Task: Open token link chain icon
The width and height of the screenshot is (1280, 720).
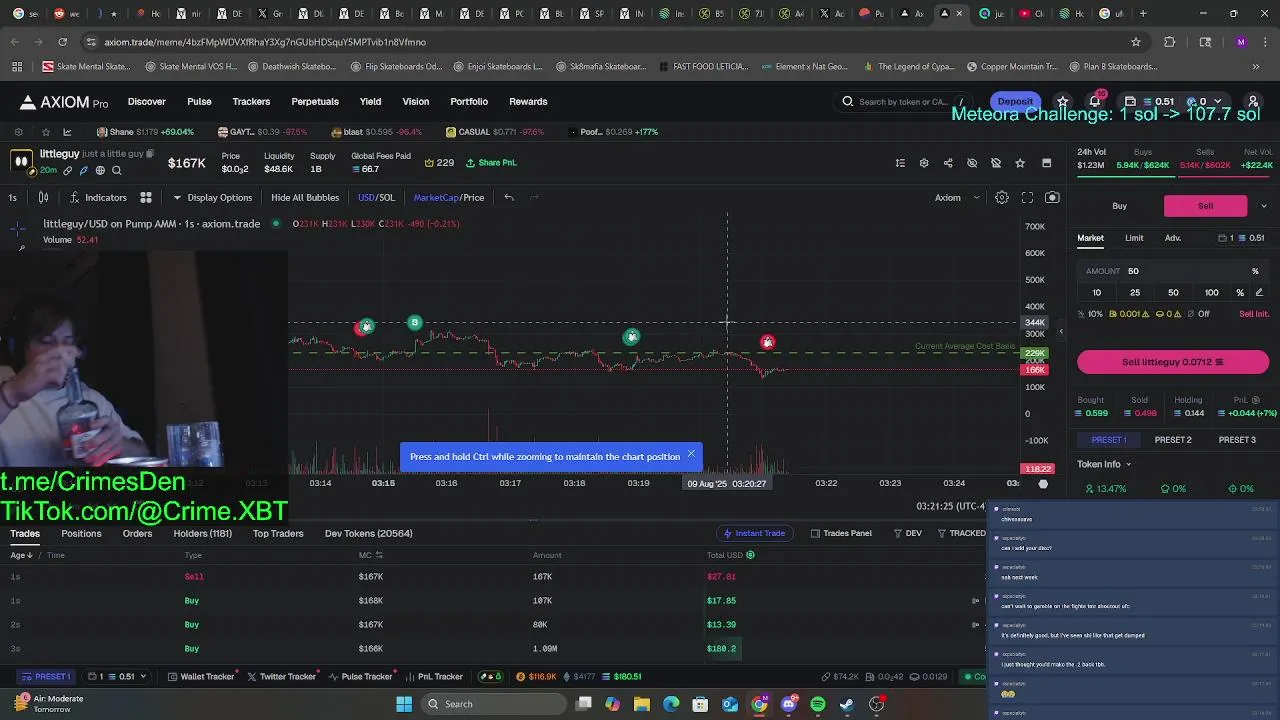Action: coord(68,171)
